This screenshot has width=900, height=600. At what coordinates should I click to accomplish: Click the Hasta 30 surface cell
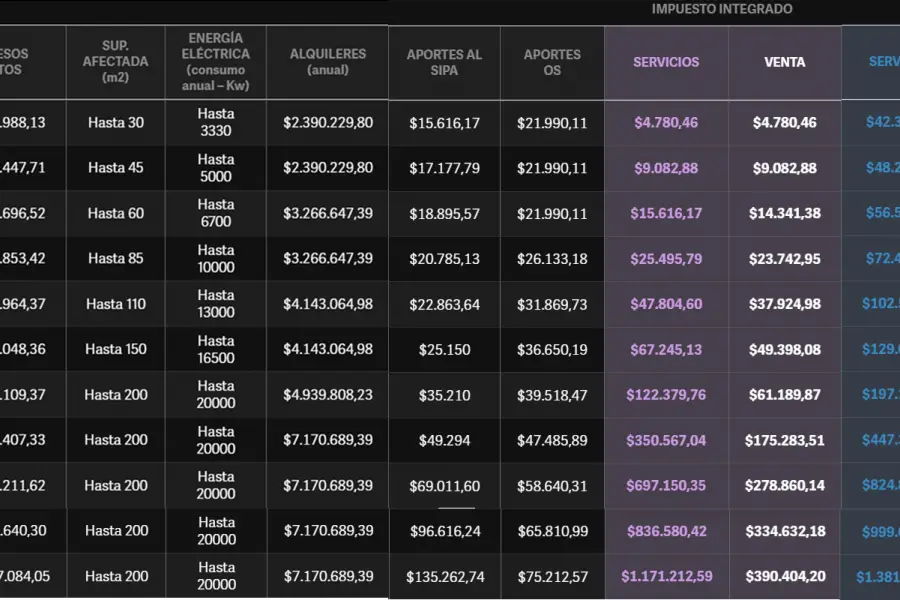pos(116,123)
